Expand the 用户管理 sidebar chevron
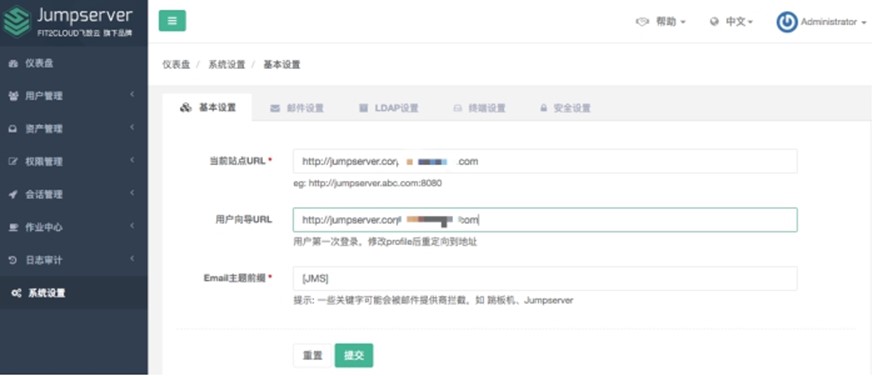Screen dimensions: 873x376 (132, 95)
